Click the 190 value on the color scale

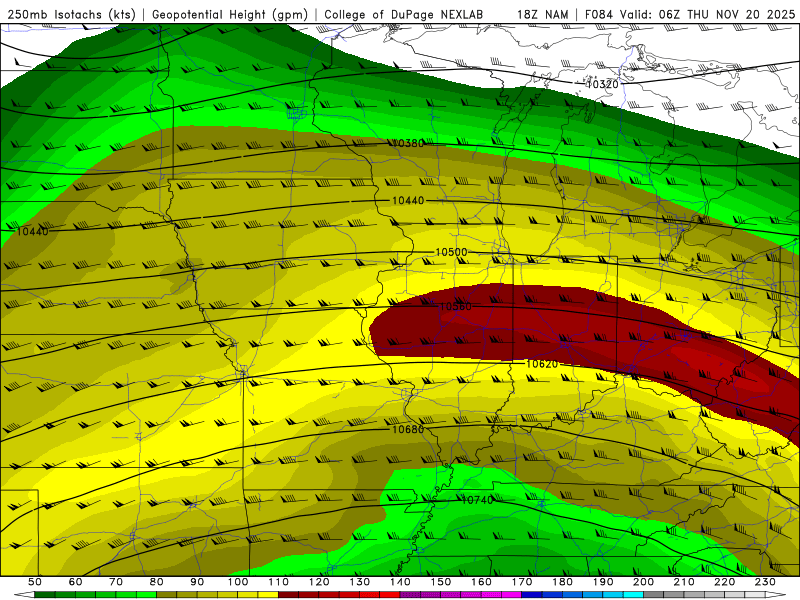point(604,582)
